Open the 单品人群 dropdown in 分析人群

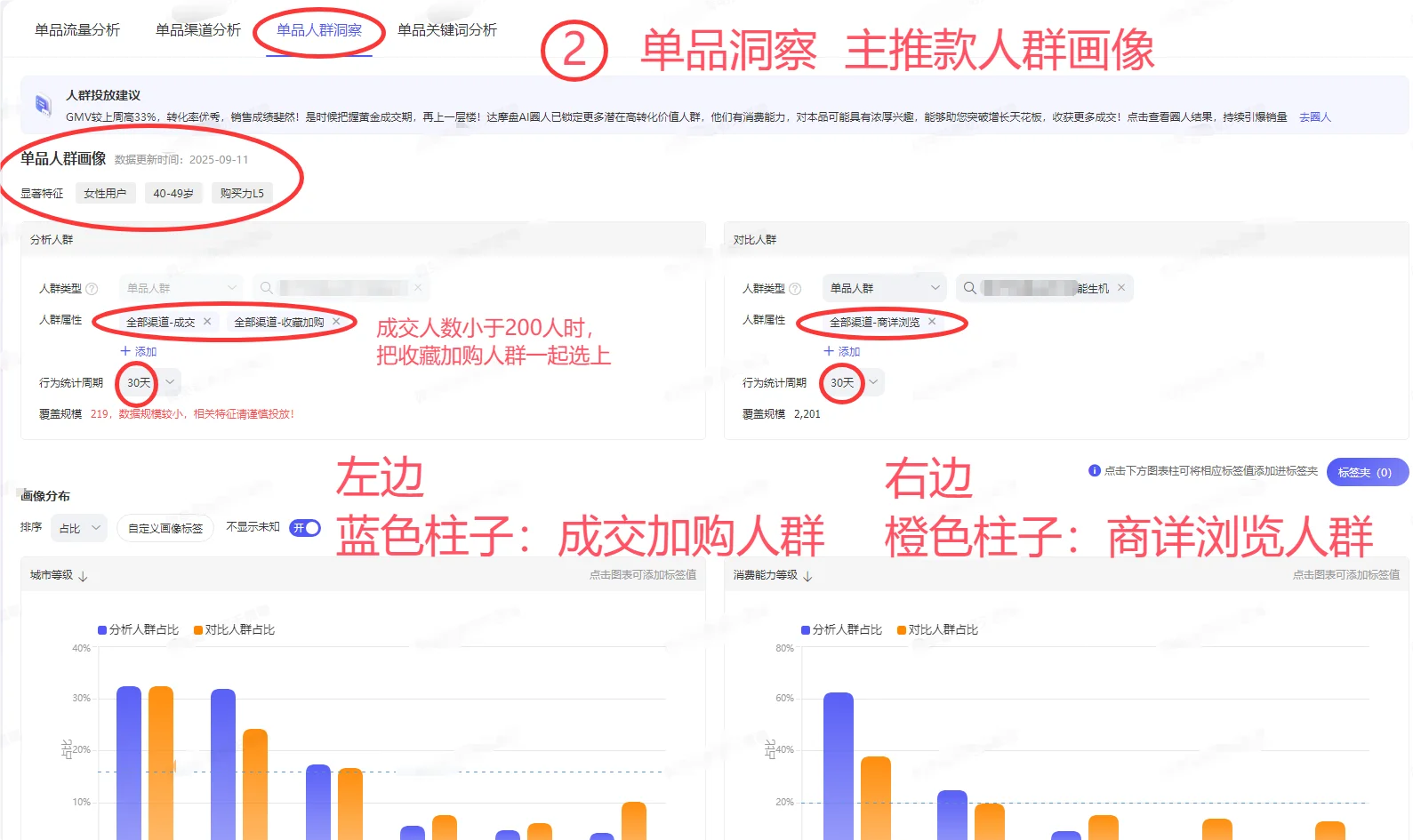[x=181, y=288]
